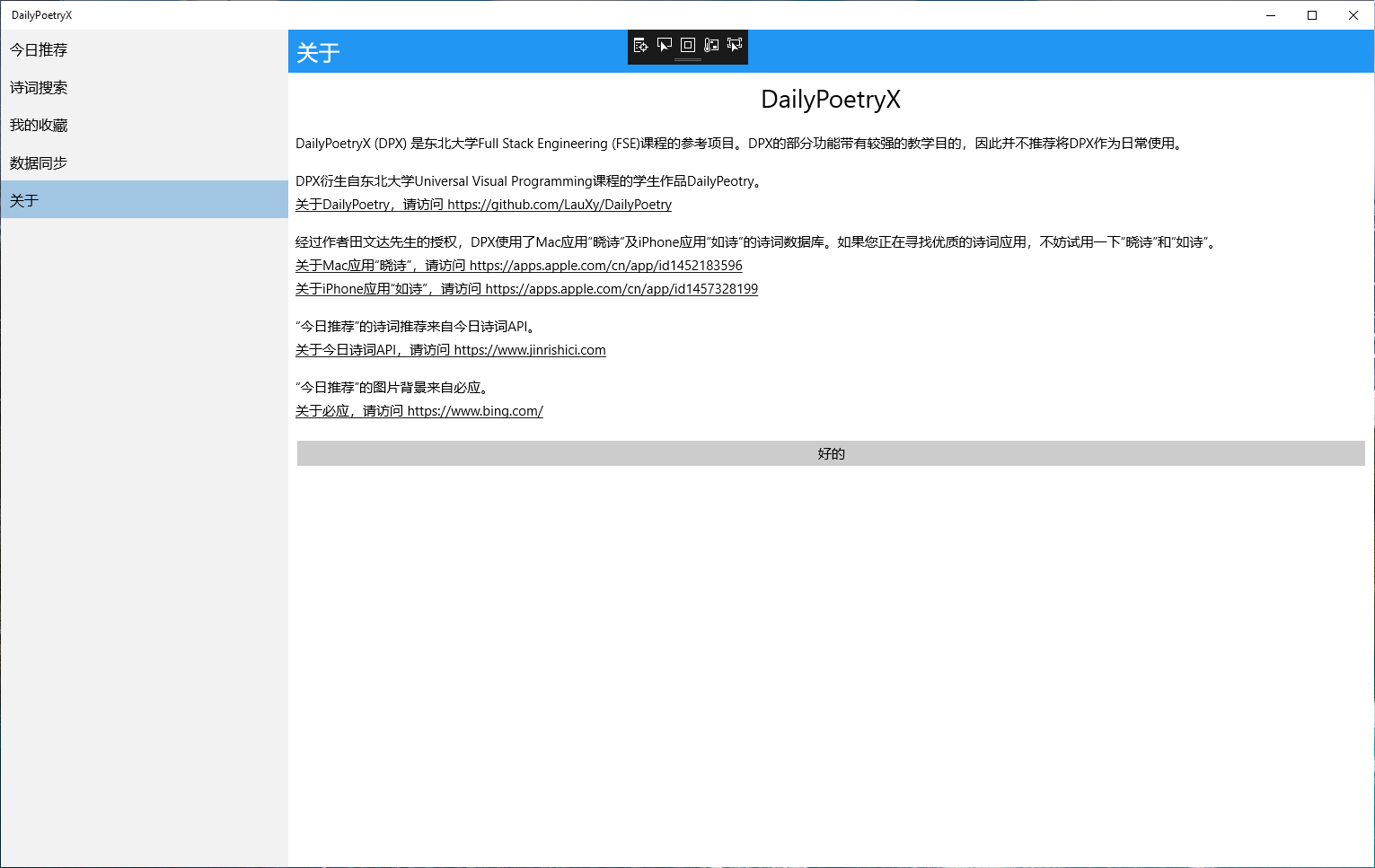This screenshot has width=1375, height=868.
Task: Toggle Display Layout Adorners debug icon
Action: tap(688, 45)
